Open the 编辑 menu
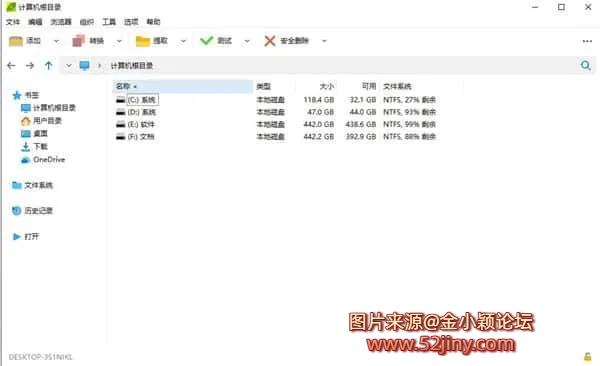The width and height of the screenshot is (600, 366). tap(35, 22)
